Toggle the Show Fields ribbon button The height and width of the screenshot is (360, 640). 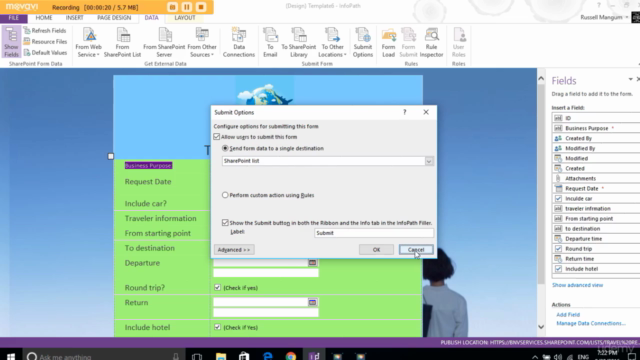click(x=11, y=42)
